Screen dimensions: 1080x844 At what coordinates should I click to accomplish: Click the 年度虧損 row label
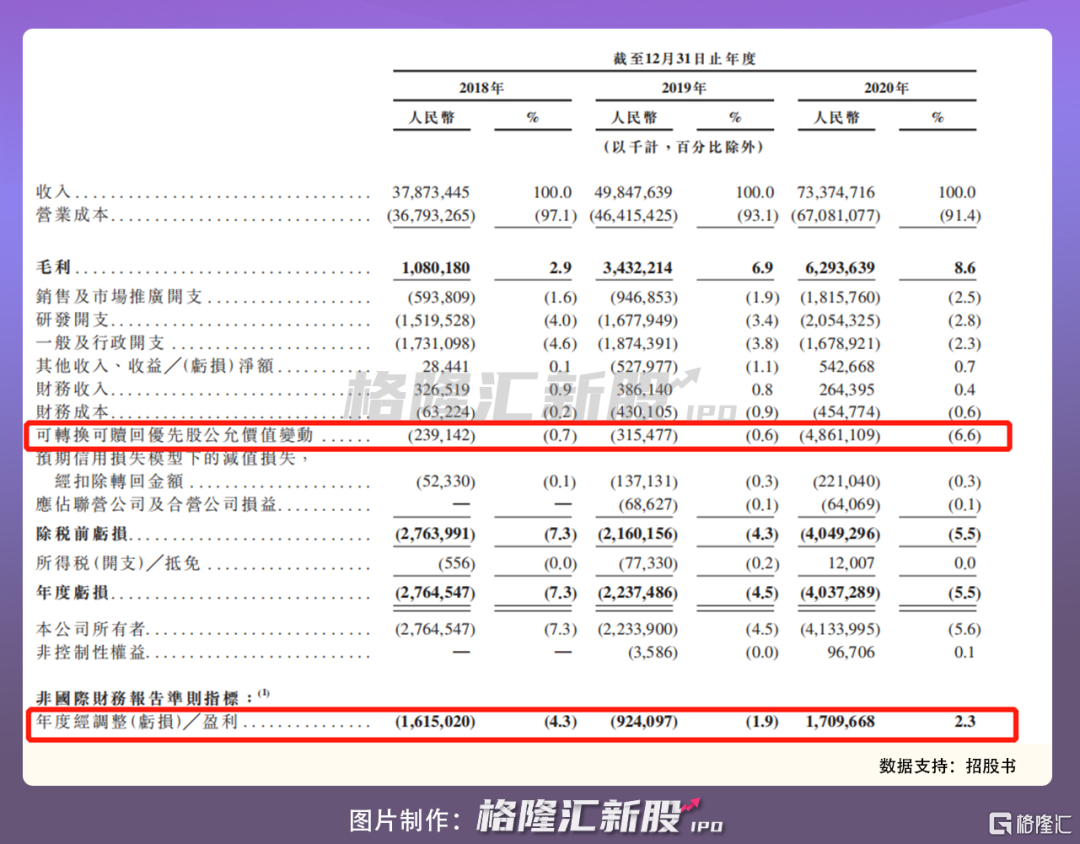[72, 593]
